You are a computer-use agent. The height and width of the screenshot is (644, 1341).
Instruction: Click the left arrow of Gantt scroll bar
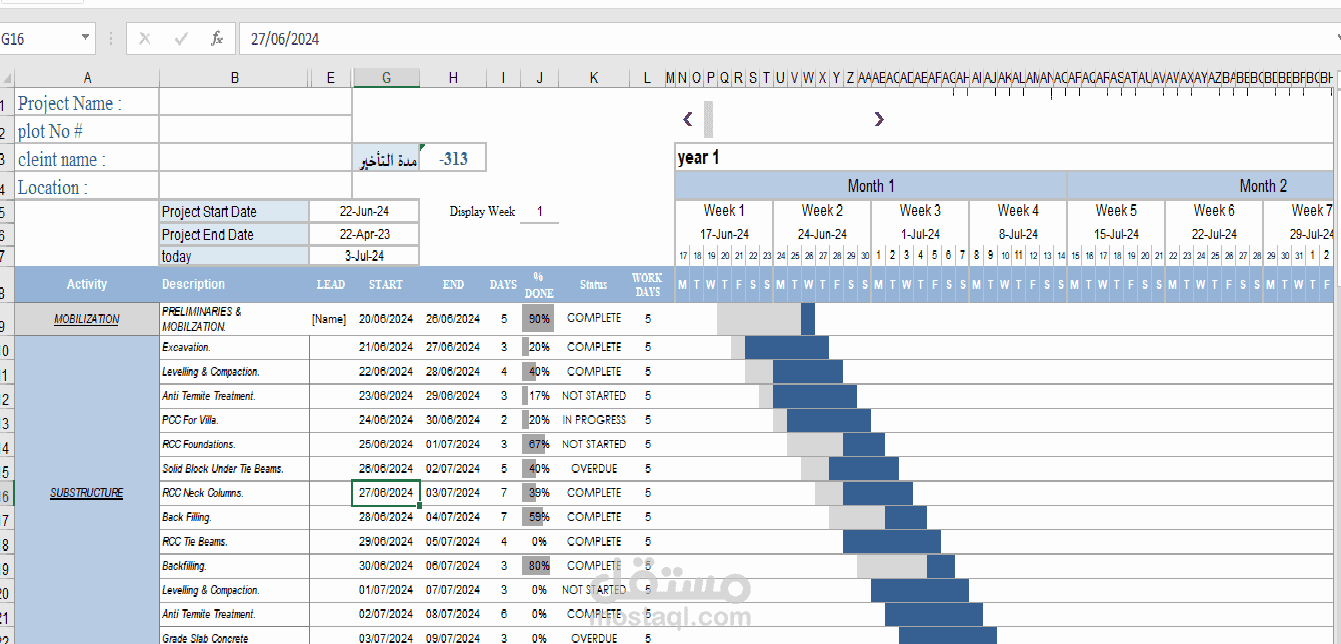[x=688, y=119]
